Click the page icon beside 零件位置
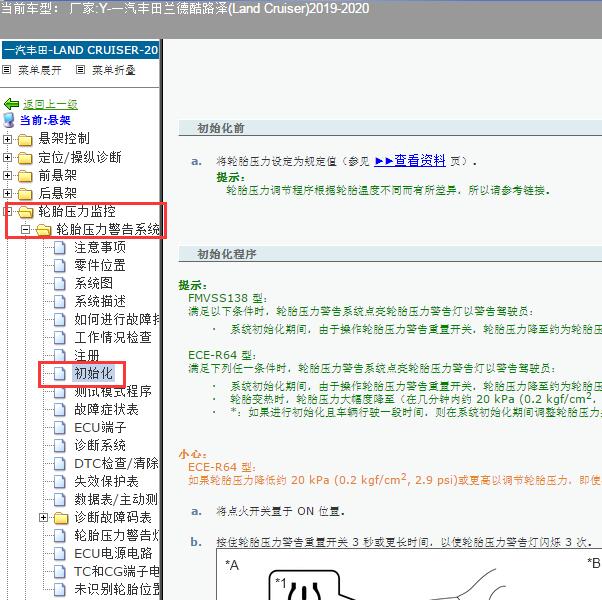Viewport: 602px width, 600px height. pyautogui.click(x=60, y=266)
